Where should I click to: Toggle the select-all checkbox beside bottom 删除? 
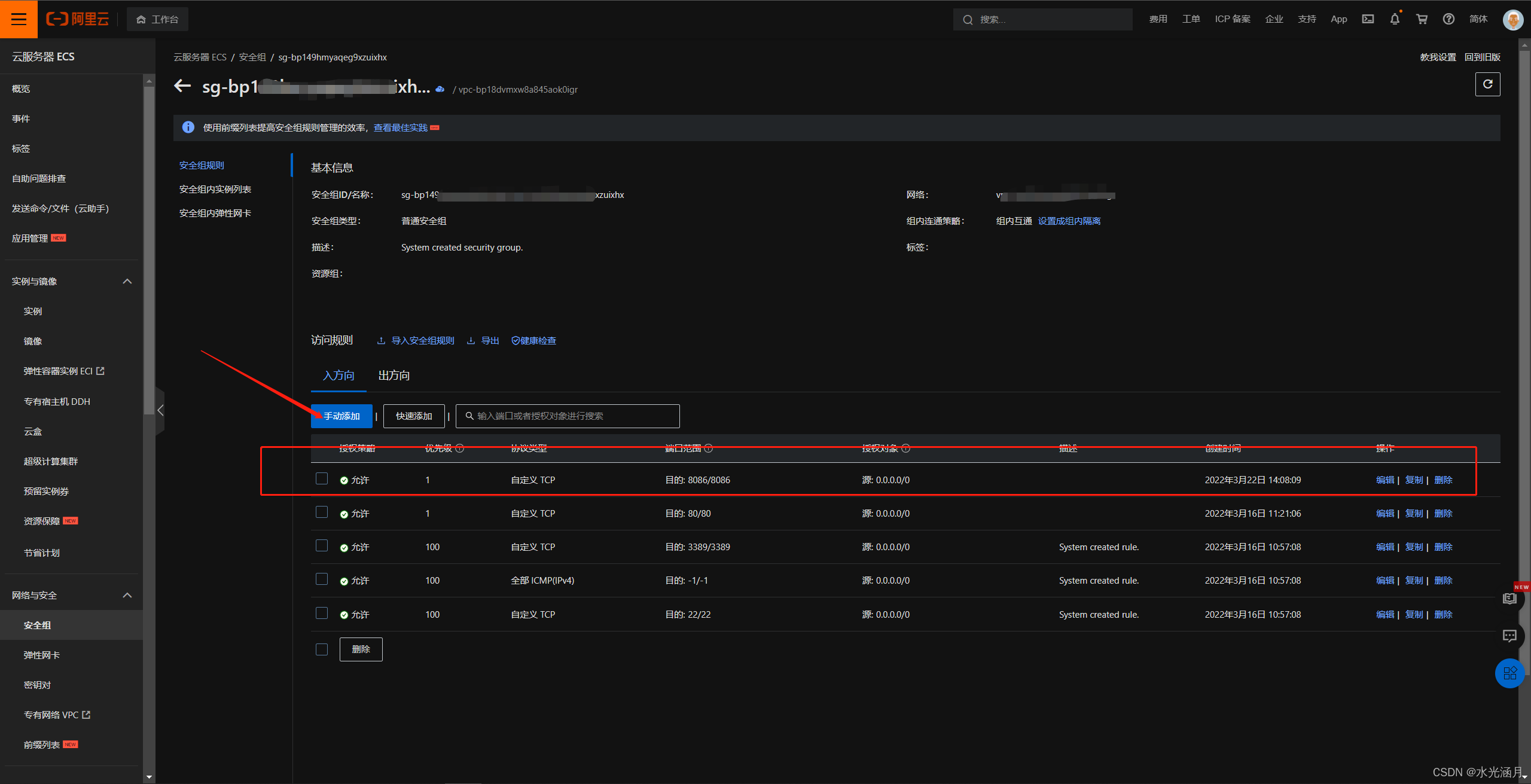point(322,649)
